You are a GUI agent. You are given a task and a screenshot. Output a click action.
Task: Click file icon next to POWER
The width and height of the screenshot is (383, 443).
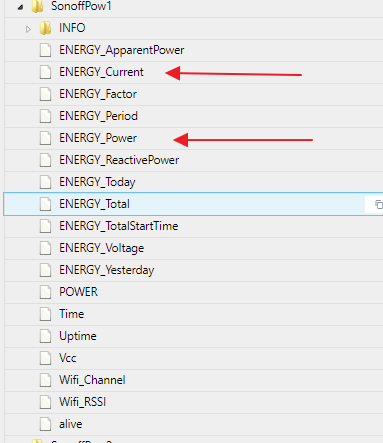(45, 292)
